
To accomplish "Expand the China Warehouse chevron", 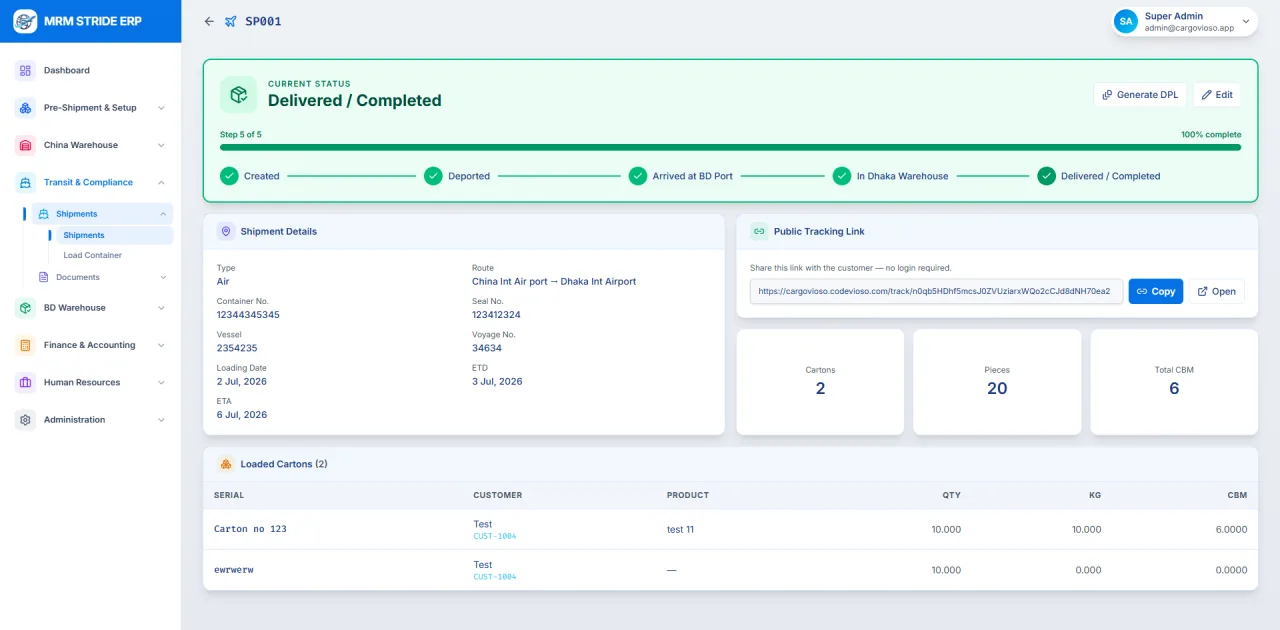I will tap(162, 145).
